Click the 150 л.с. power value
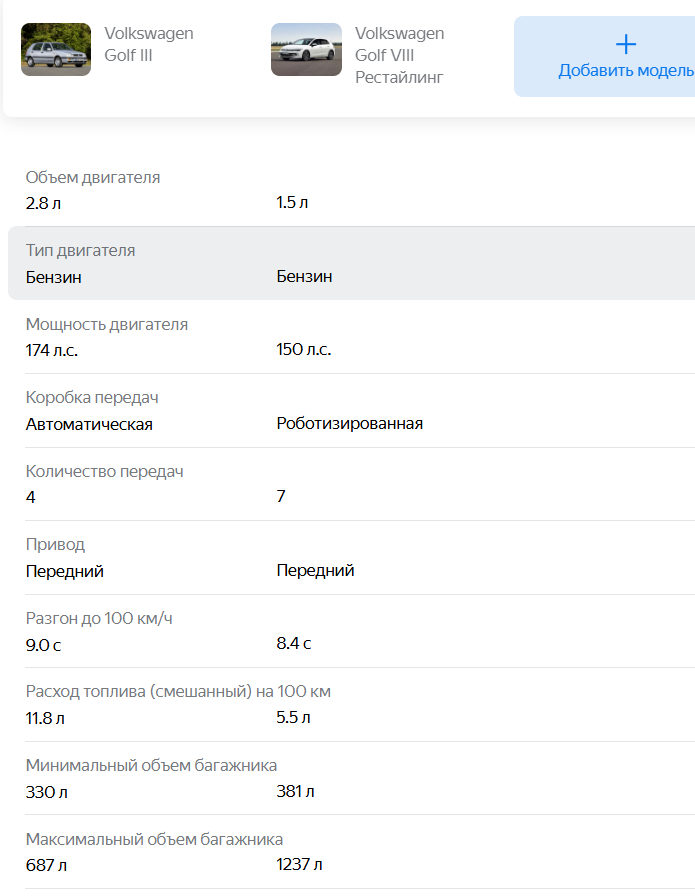The height and width of the screenshot is (896, 695). [x=304, y=350]
